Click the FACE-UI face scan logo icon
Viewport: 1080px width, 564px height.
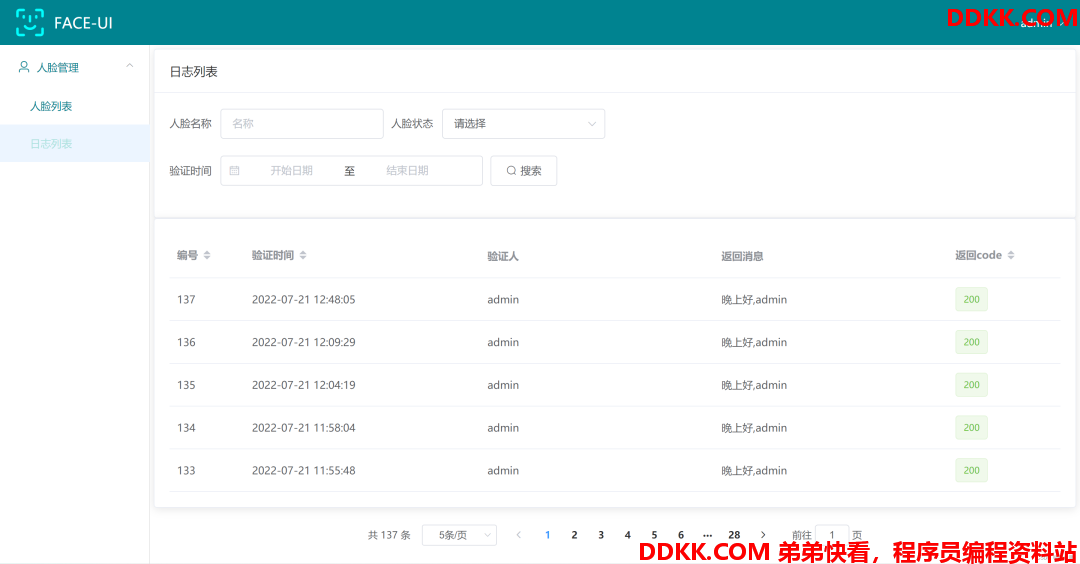tap(30, 22)
